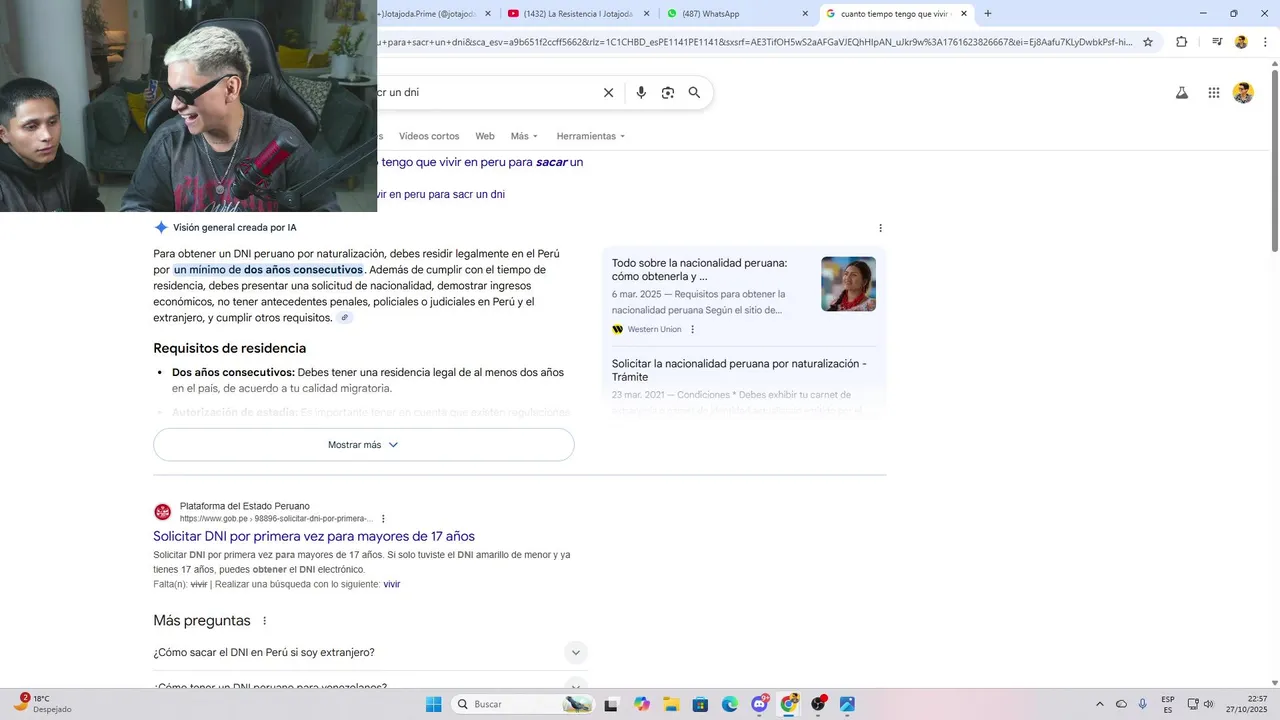1280x720 pixels.
Task: Click the tray microphone icon
Action: point(1143,704)
